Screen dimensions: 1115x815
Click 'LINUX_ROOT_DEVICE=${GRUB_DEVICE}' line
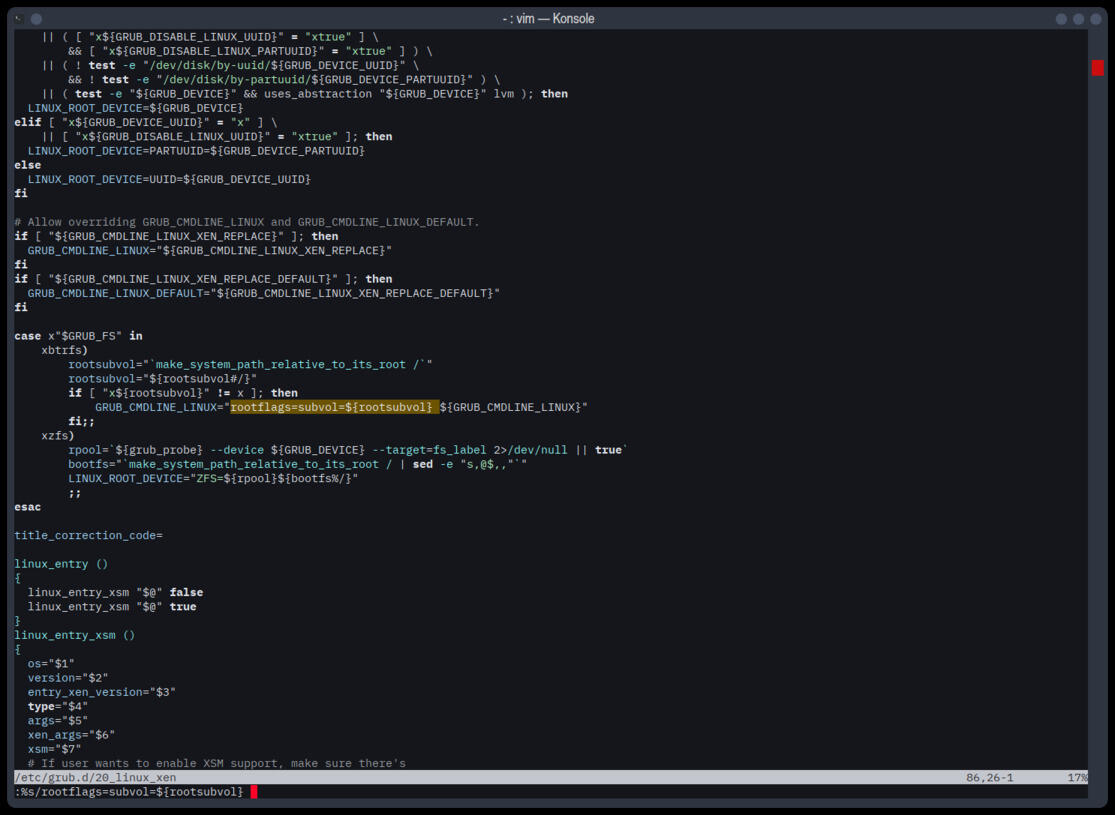136,108
